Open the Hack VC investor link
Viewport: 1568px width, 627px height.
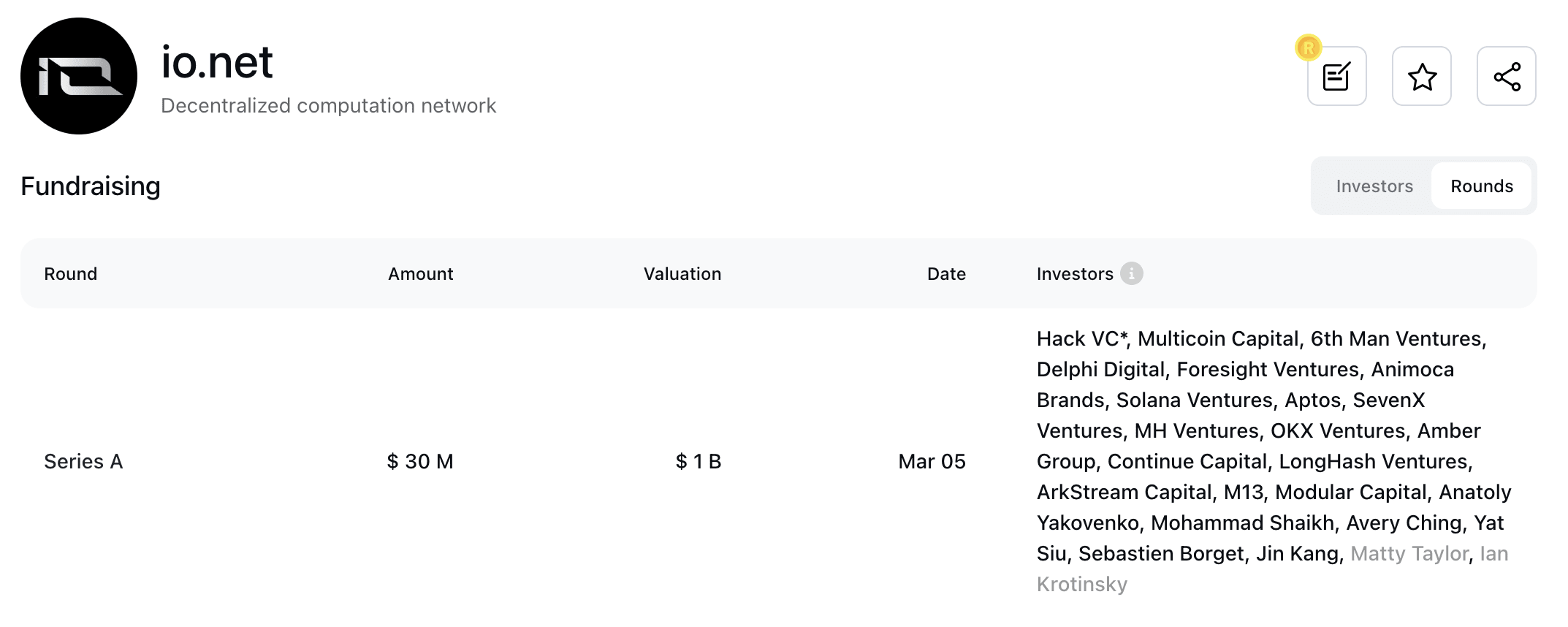[x=1079, y=339]
